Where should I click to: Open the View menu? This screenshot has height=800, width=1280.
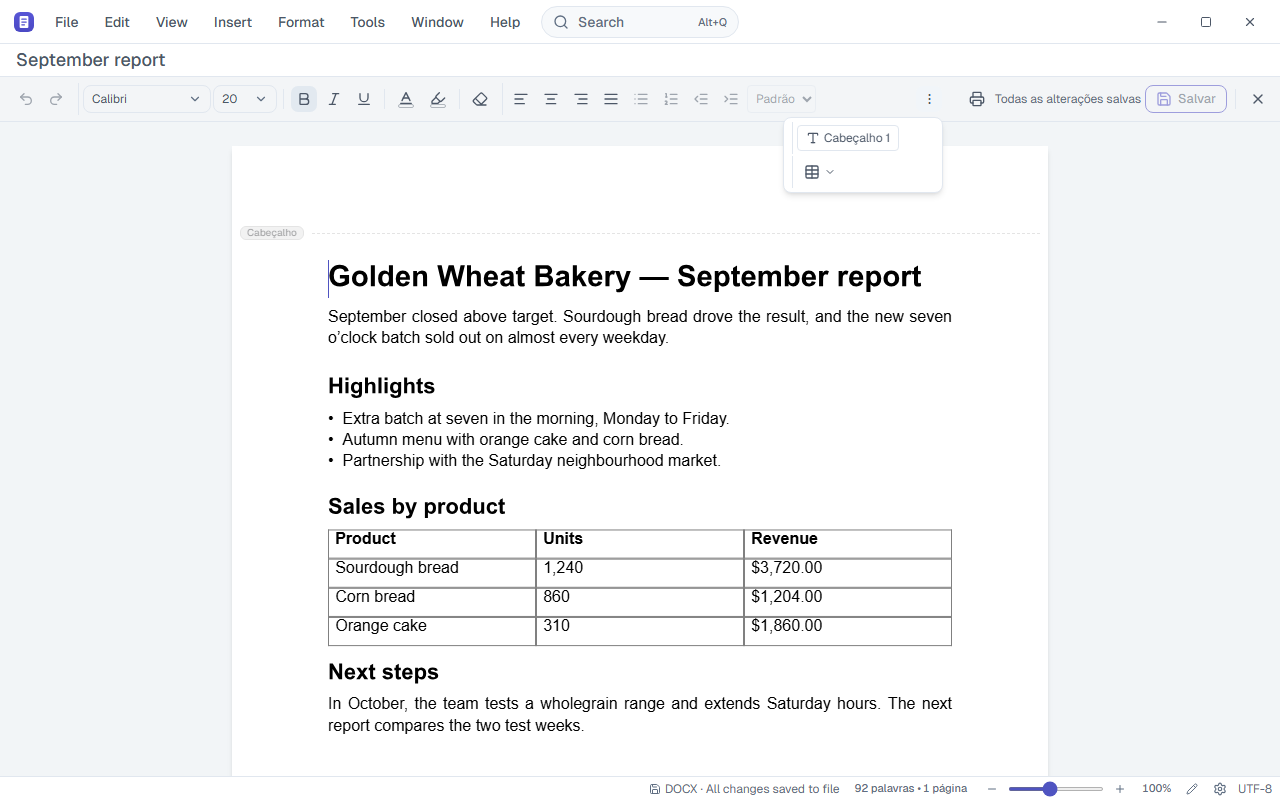(x=172, y=22)
